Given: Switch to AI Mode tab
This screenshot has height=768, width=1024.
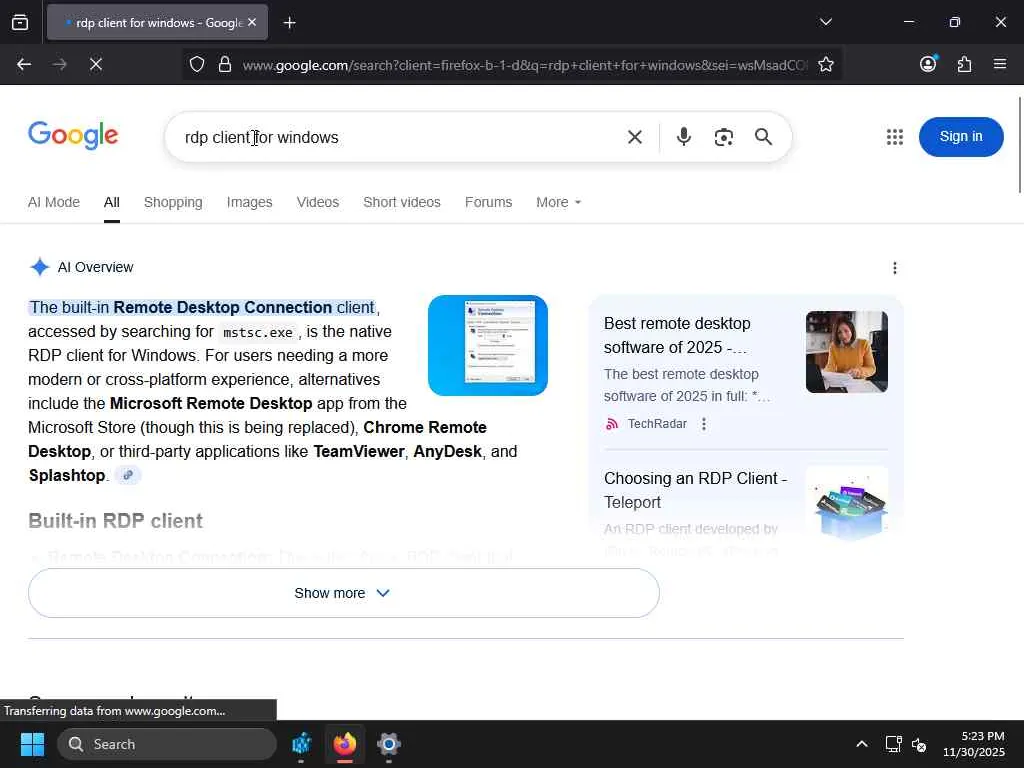Looking at the screenshot, I should pos(54,202).
